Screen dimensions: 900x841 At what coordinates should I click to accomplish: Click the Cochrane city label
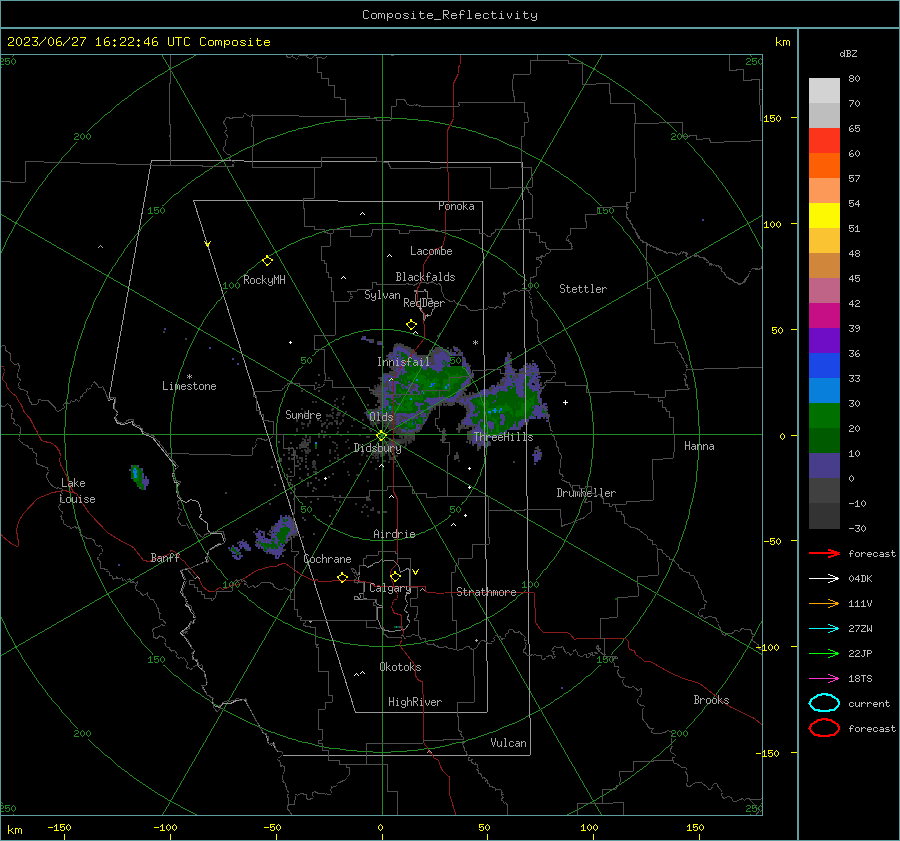pos(327,559)
